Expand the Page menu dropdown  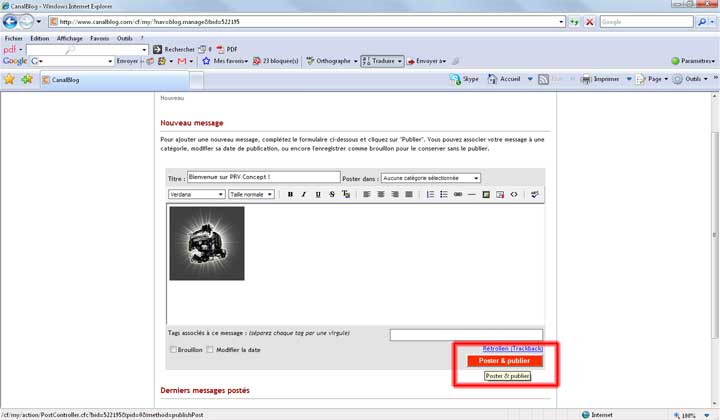pos(666,79)
